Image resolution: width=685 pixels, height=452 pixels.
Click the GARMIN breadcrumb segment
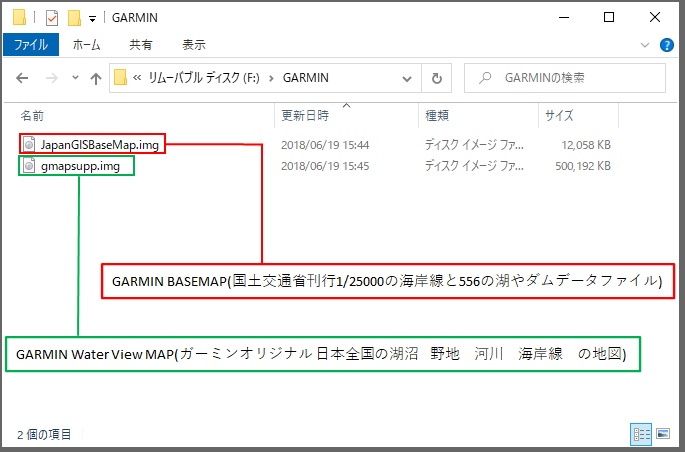(x=305, y=78)
